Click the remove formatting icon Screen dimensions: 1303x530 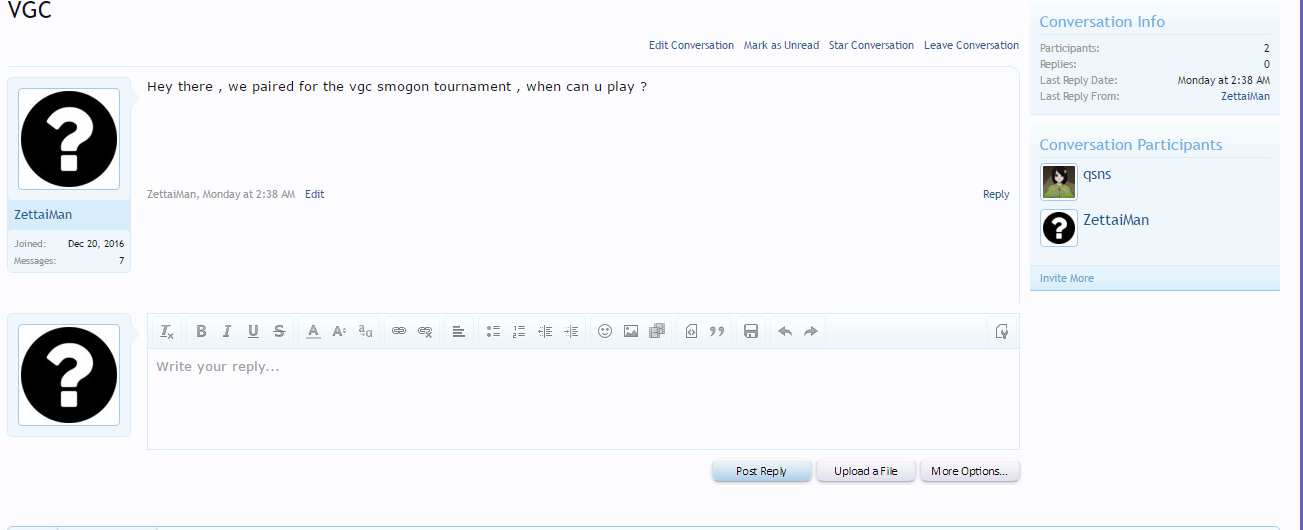[167, 331]
